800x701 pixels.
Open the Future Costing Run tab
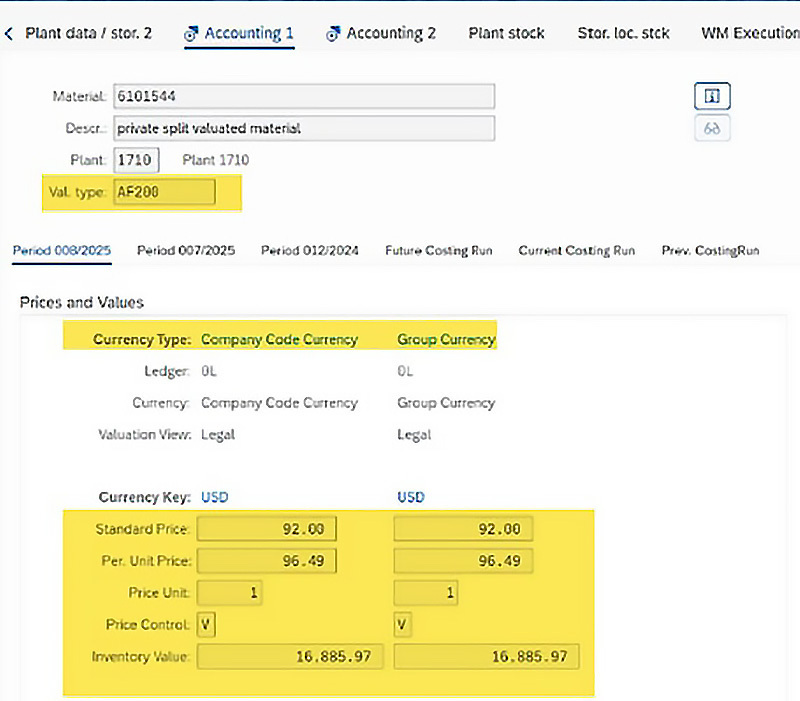[439, 251]
